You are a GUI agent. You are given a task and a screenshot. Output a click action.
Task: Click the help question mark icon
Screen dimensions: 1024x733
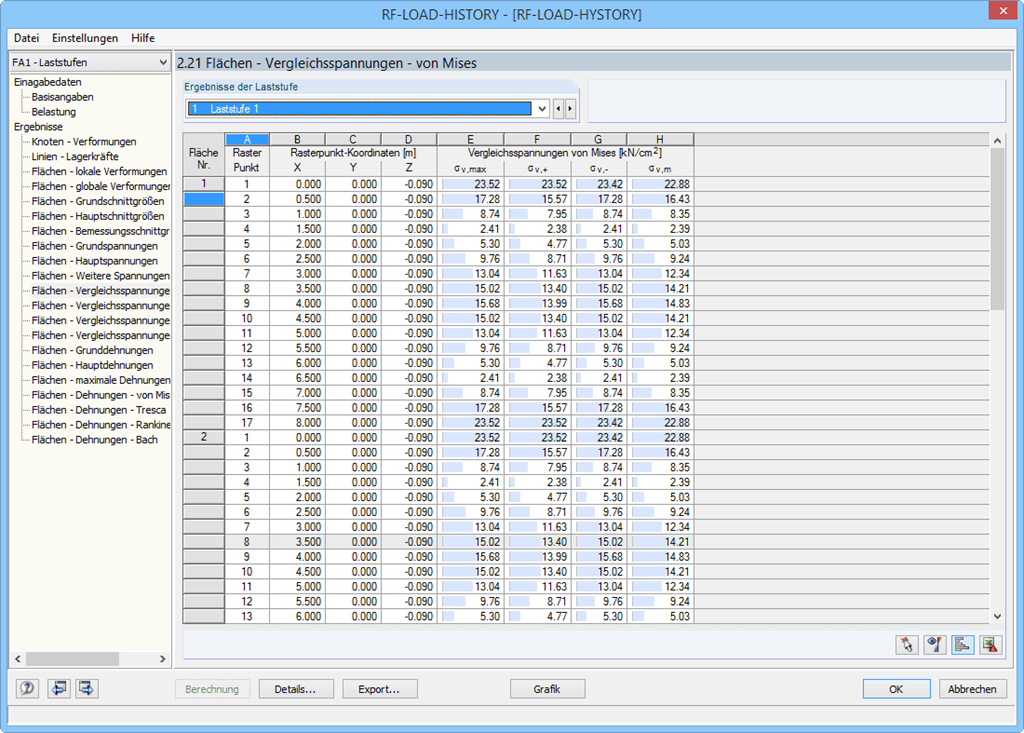coord(27,688)
